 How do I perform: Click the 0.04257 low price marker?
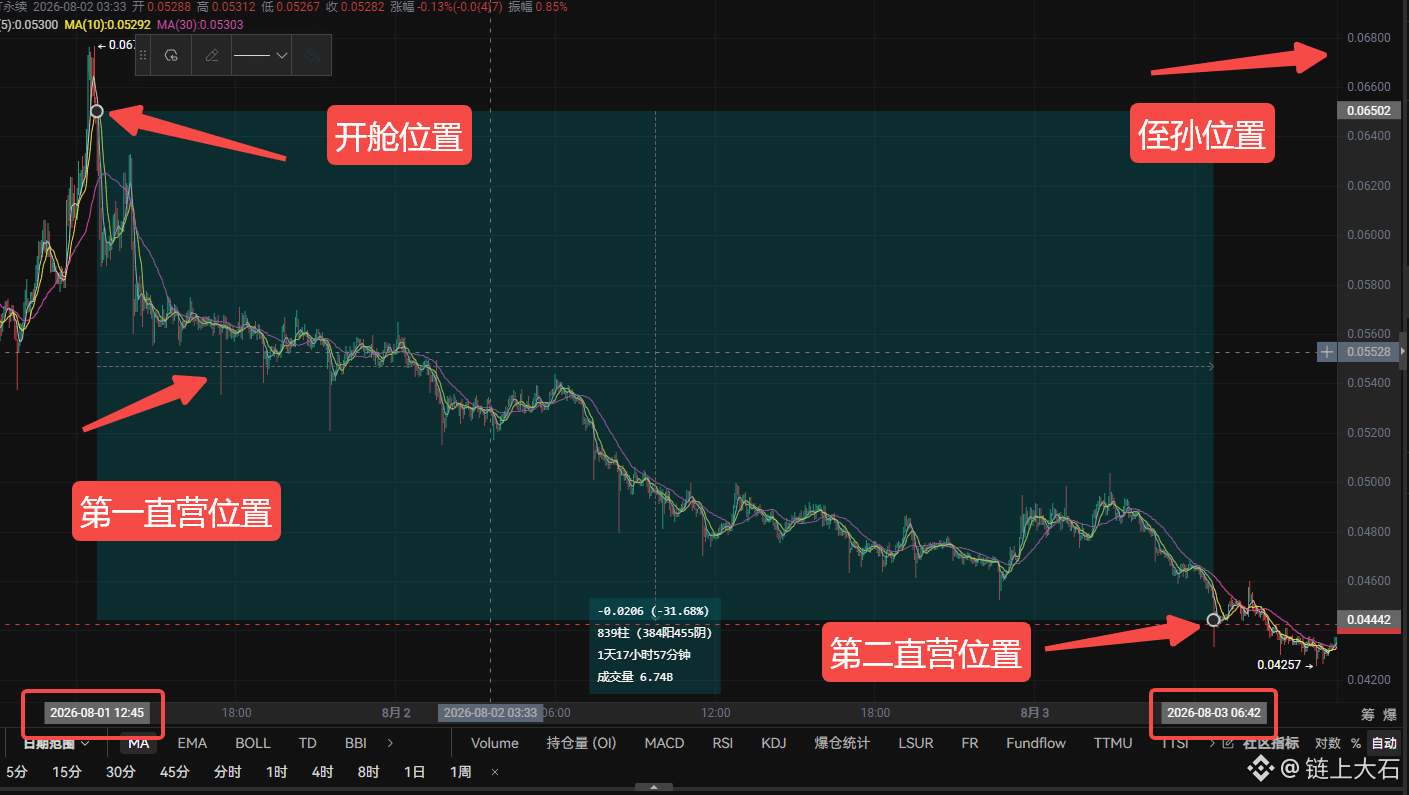[1285, 664]
